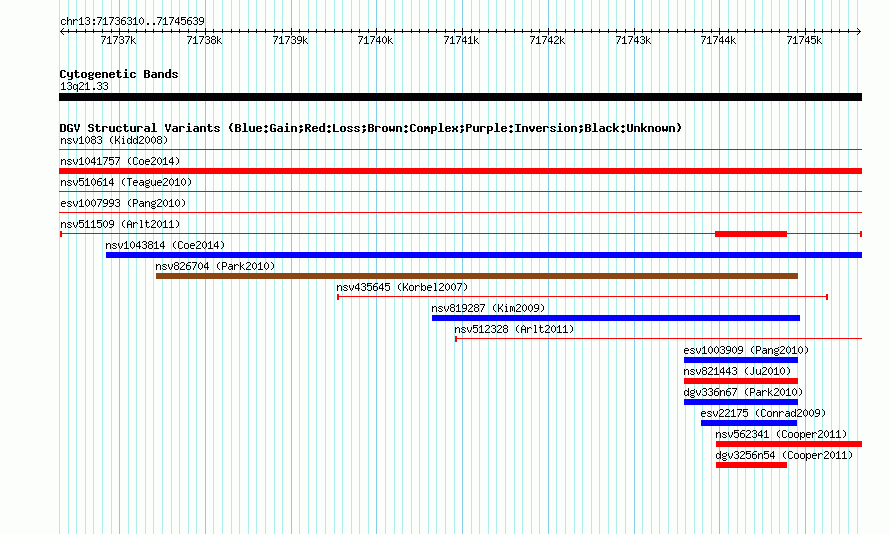Image resolution: width=890 pixels, height=534 pixels.
Task: Select nsv435645 (Korbel2007) label
Action: point(402,287)
